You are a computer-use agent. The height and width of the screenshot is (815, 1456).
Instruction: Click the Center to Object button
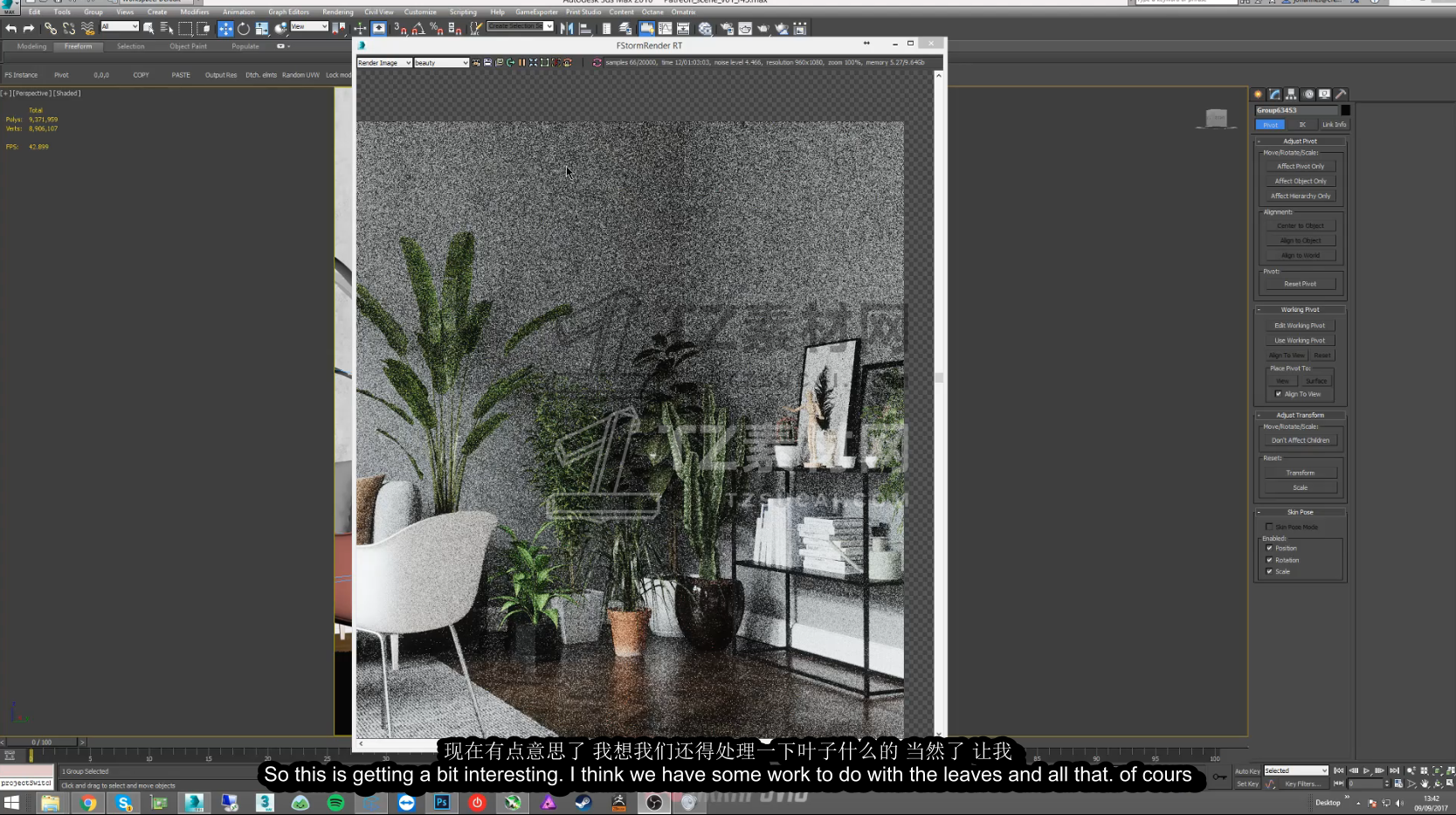tap(1301, 225)
